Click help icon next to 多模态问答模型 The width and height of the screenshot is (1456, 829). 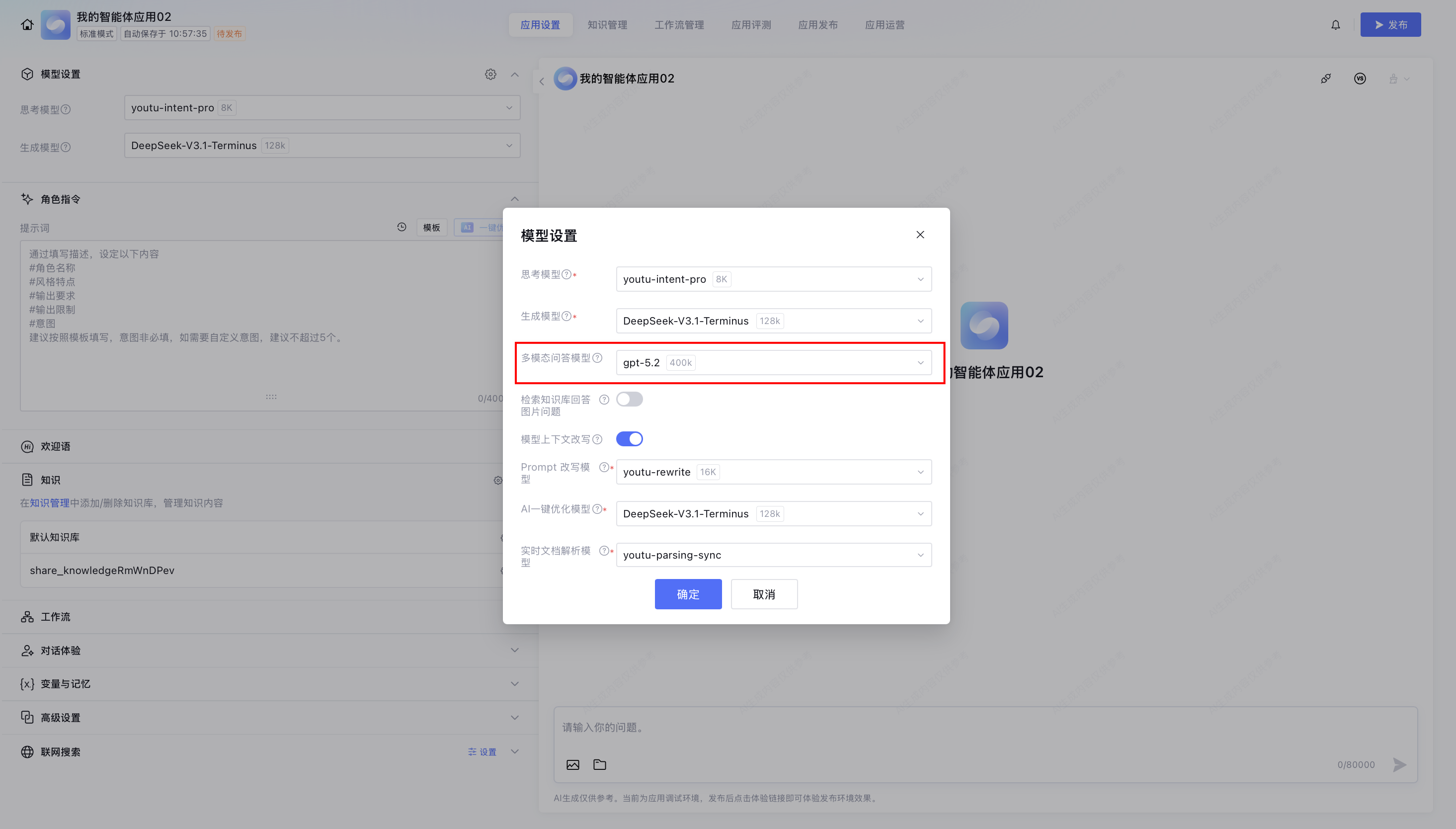597,357
